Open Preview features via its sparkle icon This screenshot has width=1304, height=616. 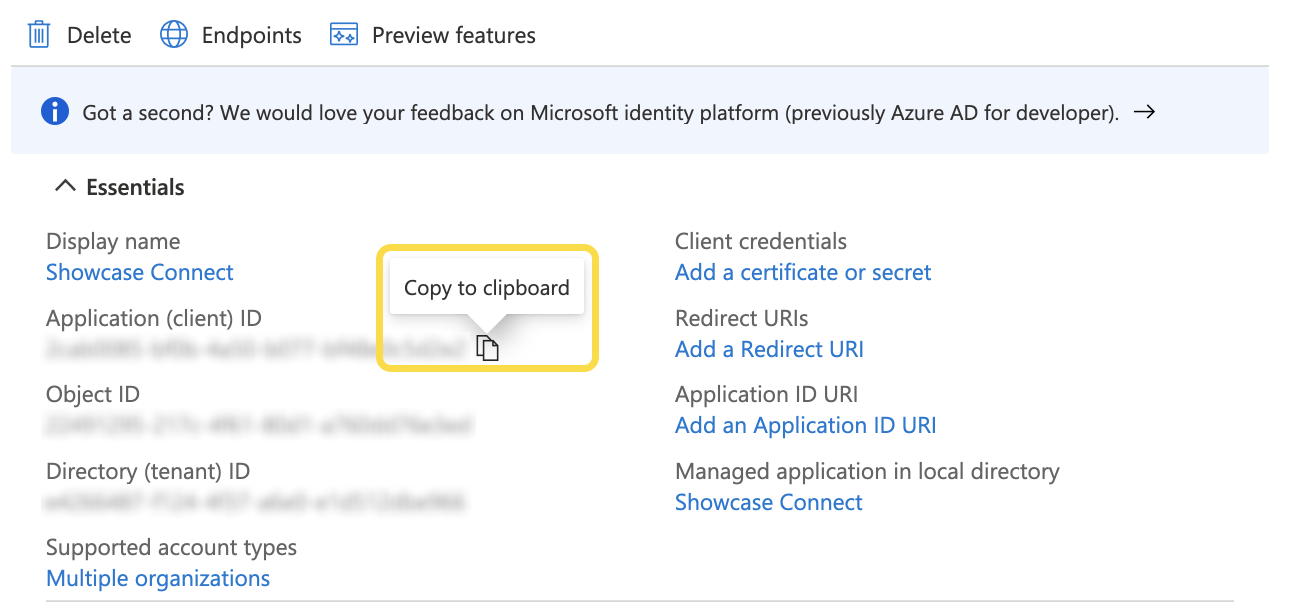[342, 33]
